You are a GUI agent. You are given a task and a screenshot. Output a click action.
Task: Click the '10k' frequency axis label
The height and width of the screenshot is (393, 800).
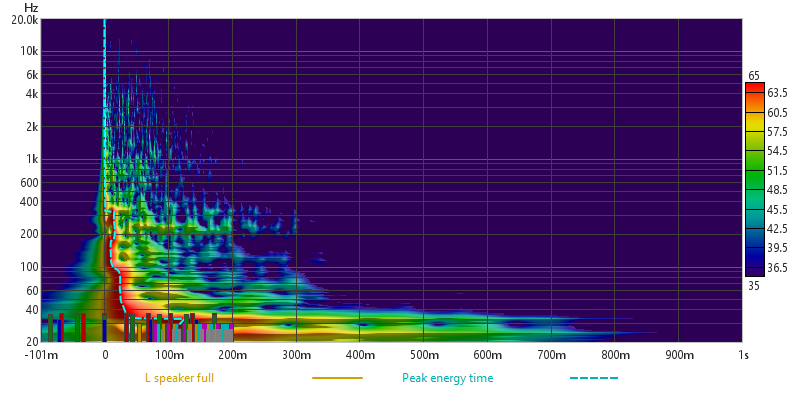[x=30, y=51]
